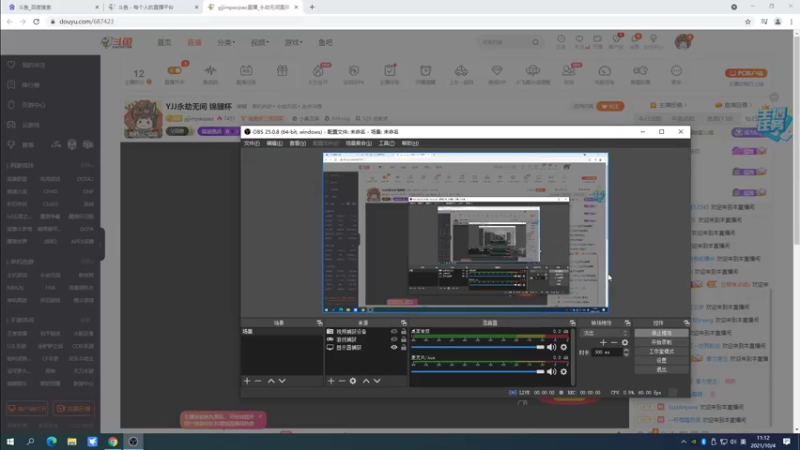Open source properties gear icon

[353, 381]
